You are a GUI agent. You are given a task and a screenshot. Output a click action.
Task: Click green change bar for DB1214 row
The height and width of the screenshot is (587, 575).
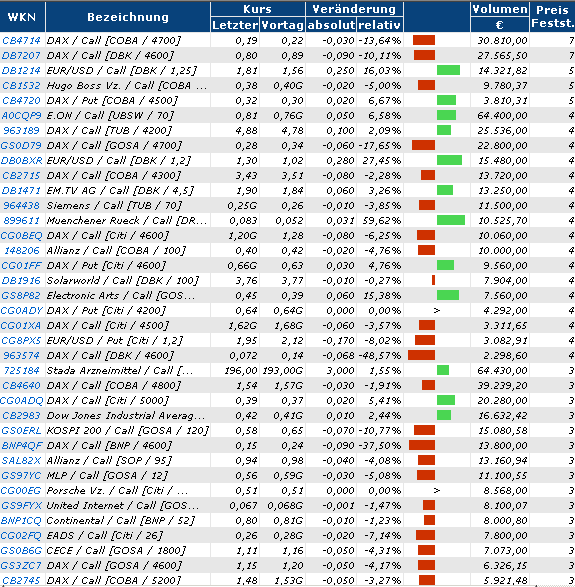click(x=448, y=70)
